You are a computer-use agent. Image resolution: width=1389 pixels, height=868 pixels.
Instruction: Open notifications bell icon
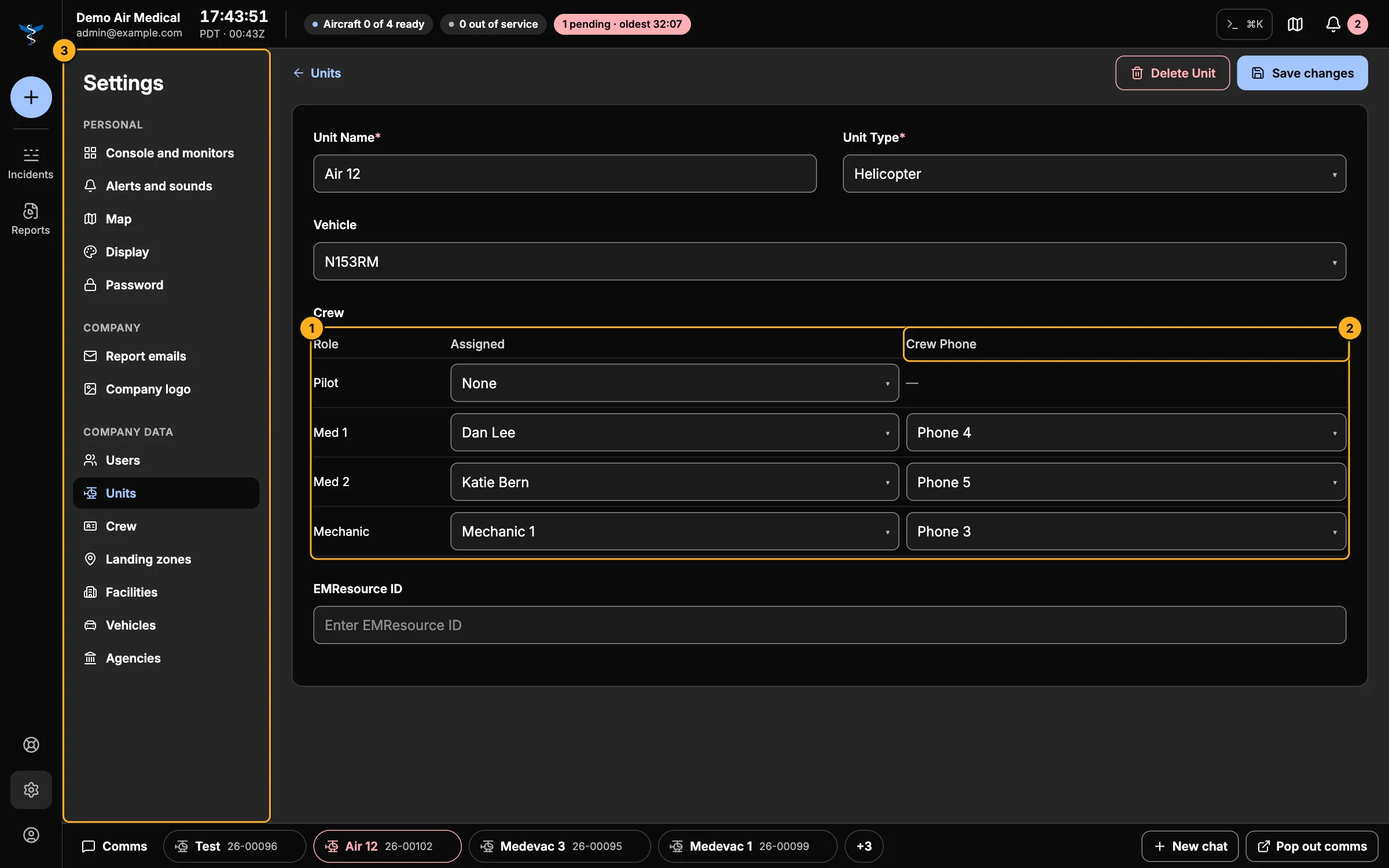tap(1333, 24)
